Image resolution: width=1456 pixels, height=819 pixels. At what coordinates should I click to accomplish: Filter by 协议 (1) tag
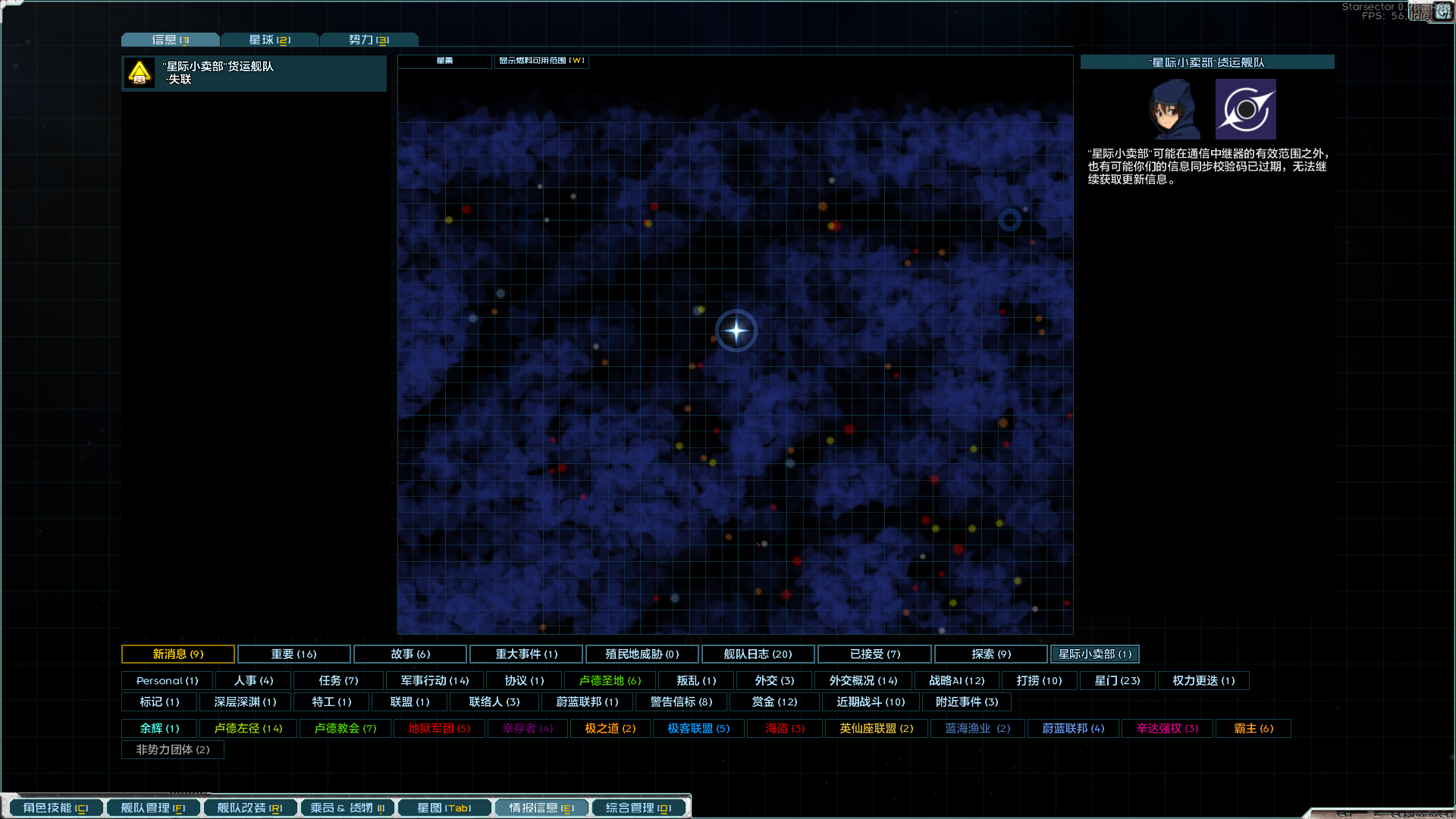tap(524, 680)
